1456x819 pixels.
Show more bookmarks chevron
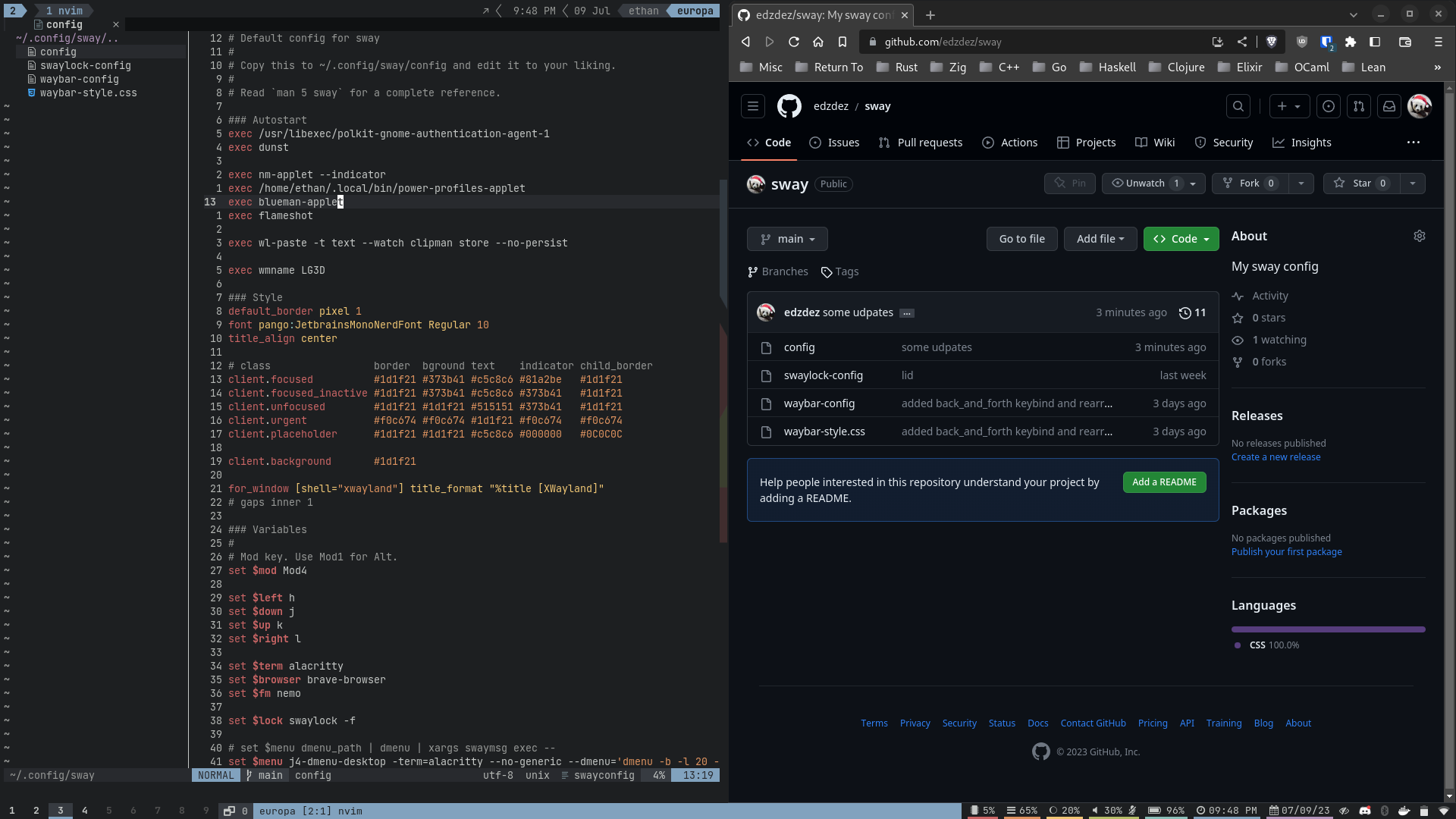pyautogui.click(x=1437, y=67)
